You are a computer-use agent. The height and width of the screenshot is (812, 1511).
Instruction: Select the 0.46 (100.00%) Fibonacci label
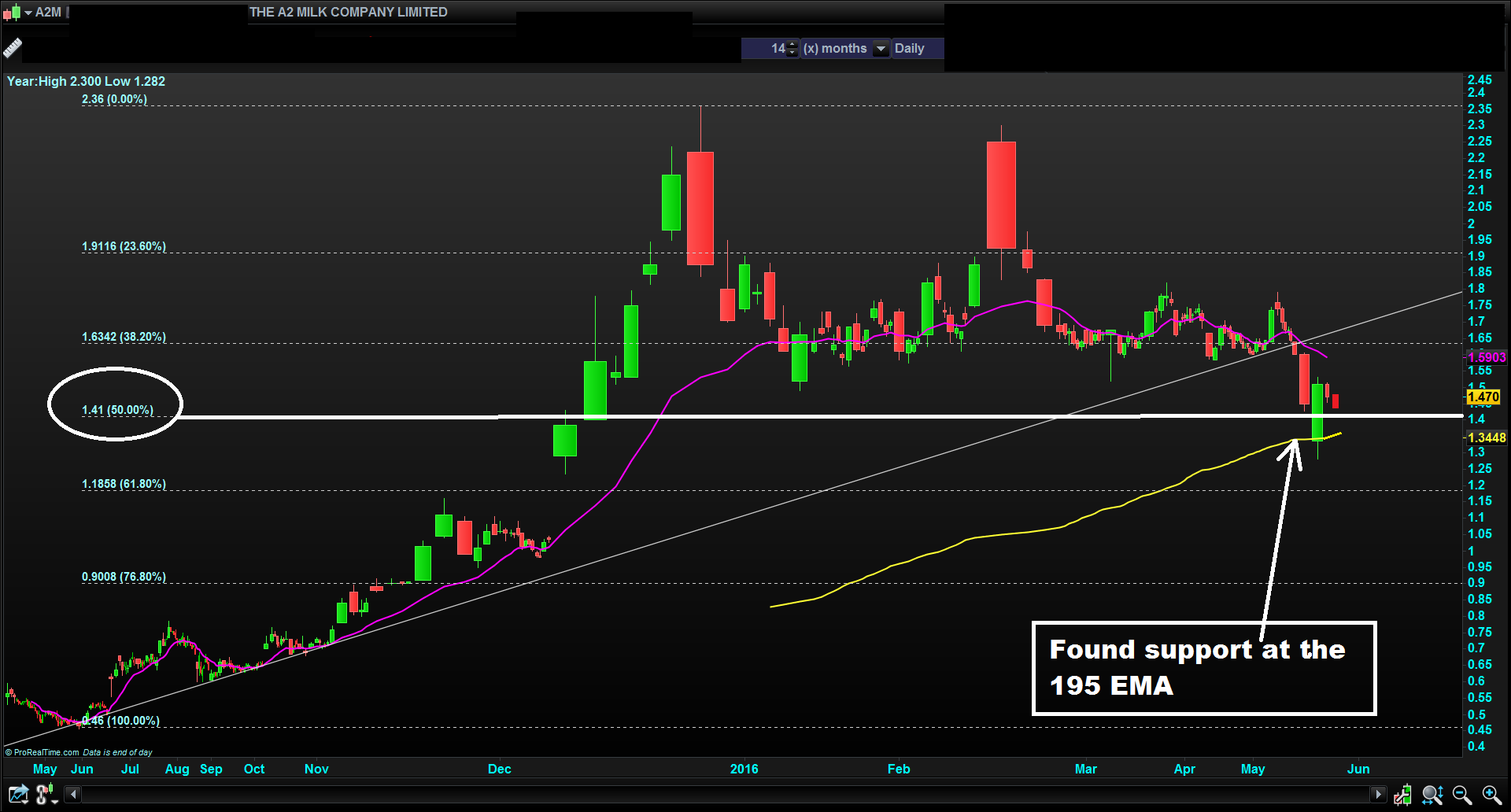tap(120, 721)
